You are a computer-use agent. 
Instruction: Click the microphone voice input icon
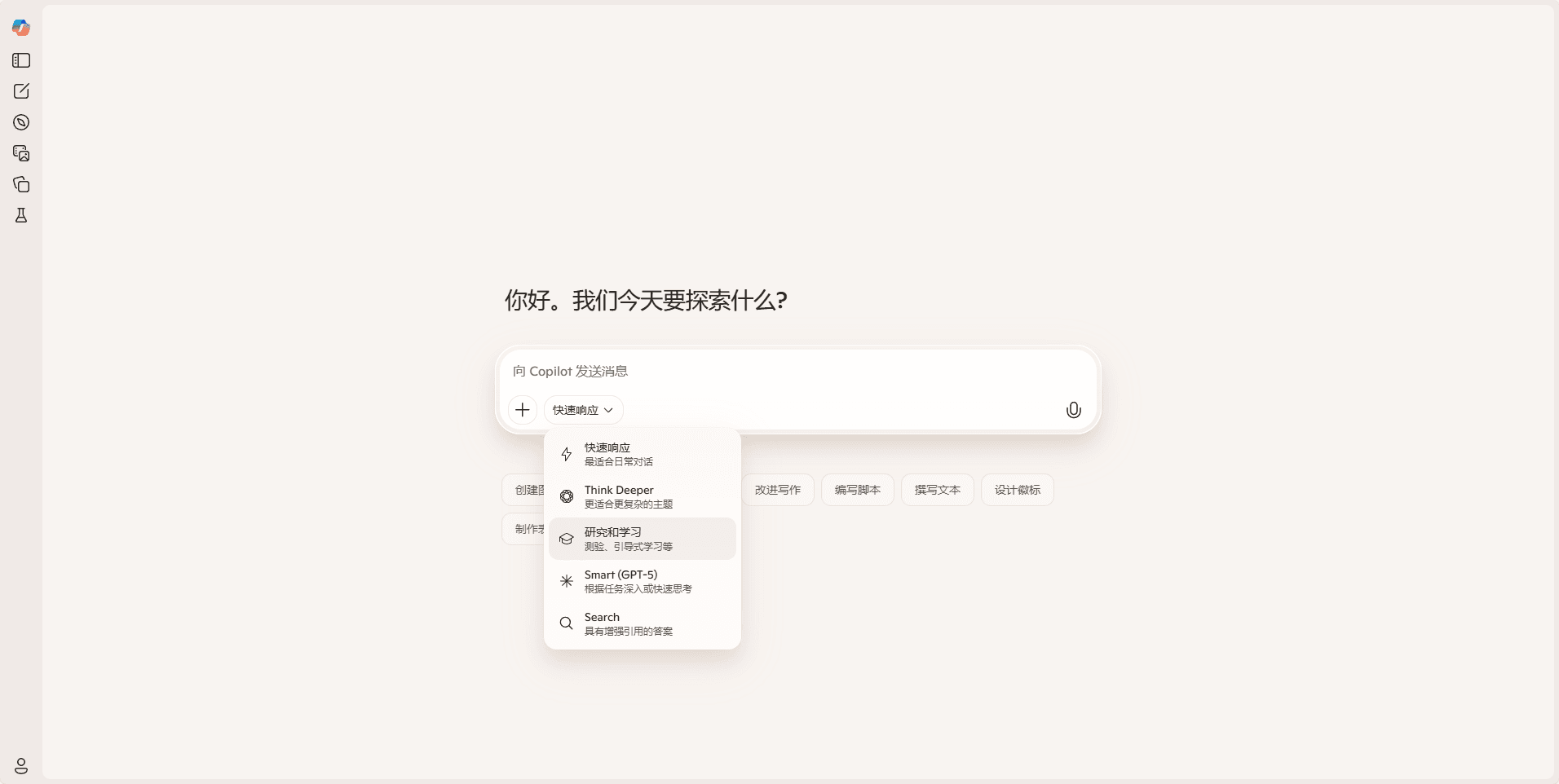(1073, 410)
